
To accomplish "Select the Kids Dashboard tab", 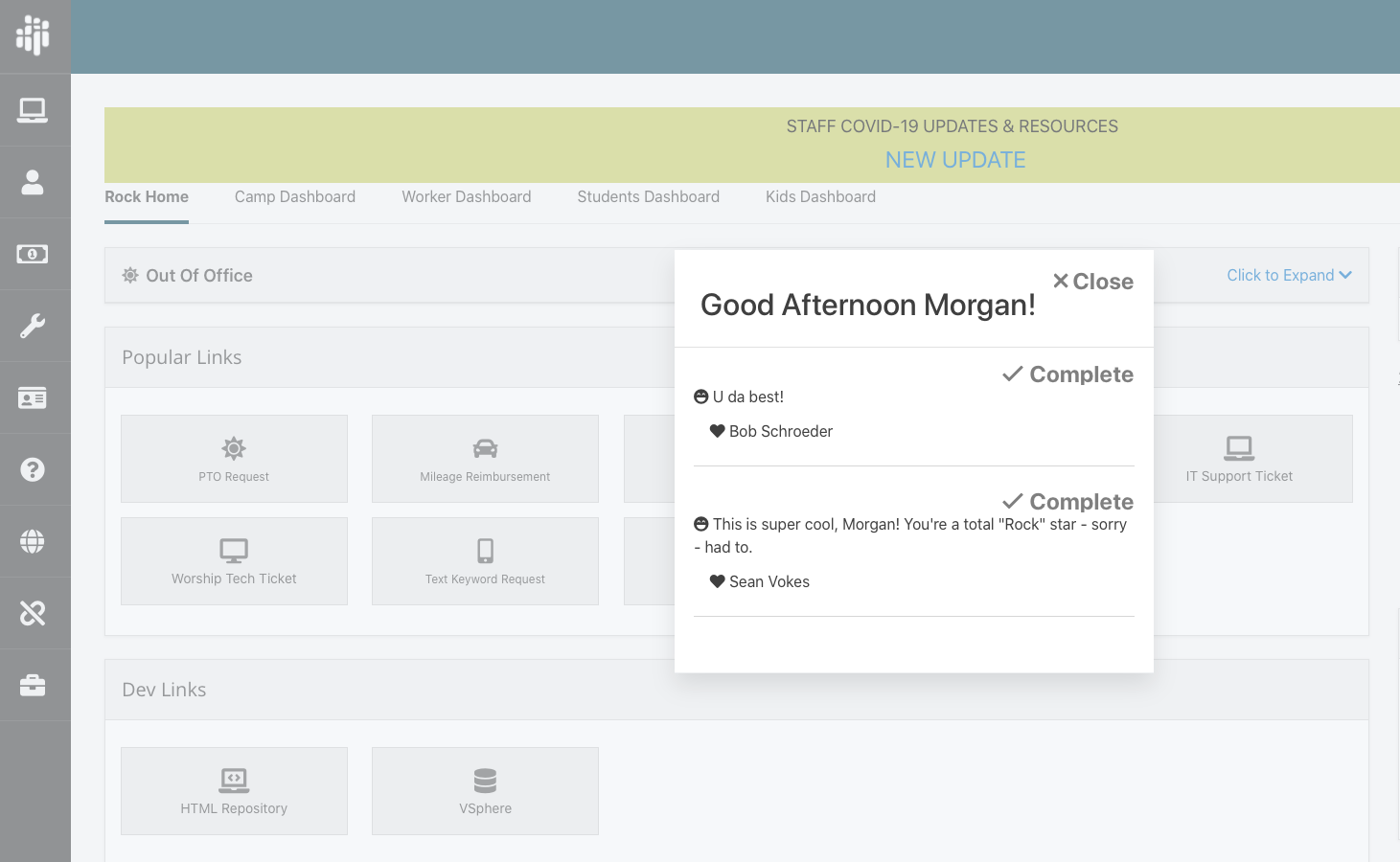I will (820, 196).
